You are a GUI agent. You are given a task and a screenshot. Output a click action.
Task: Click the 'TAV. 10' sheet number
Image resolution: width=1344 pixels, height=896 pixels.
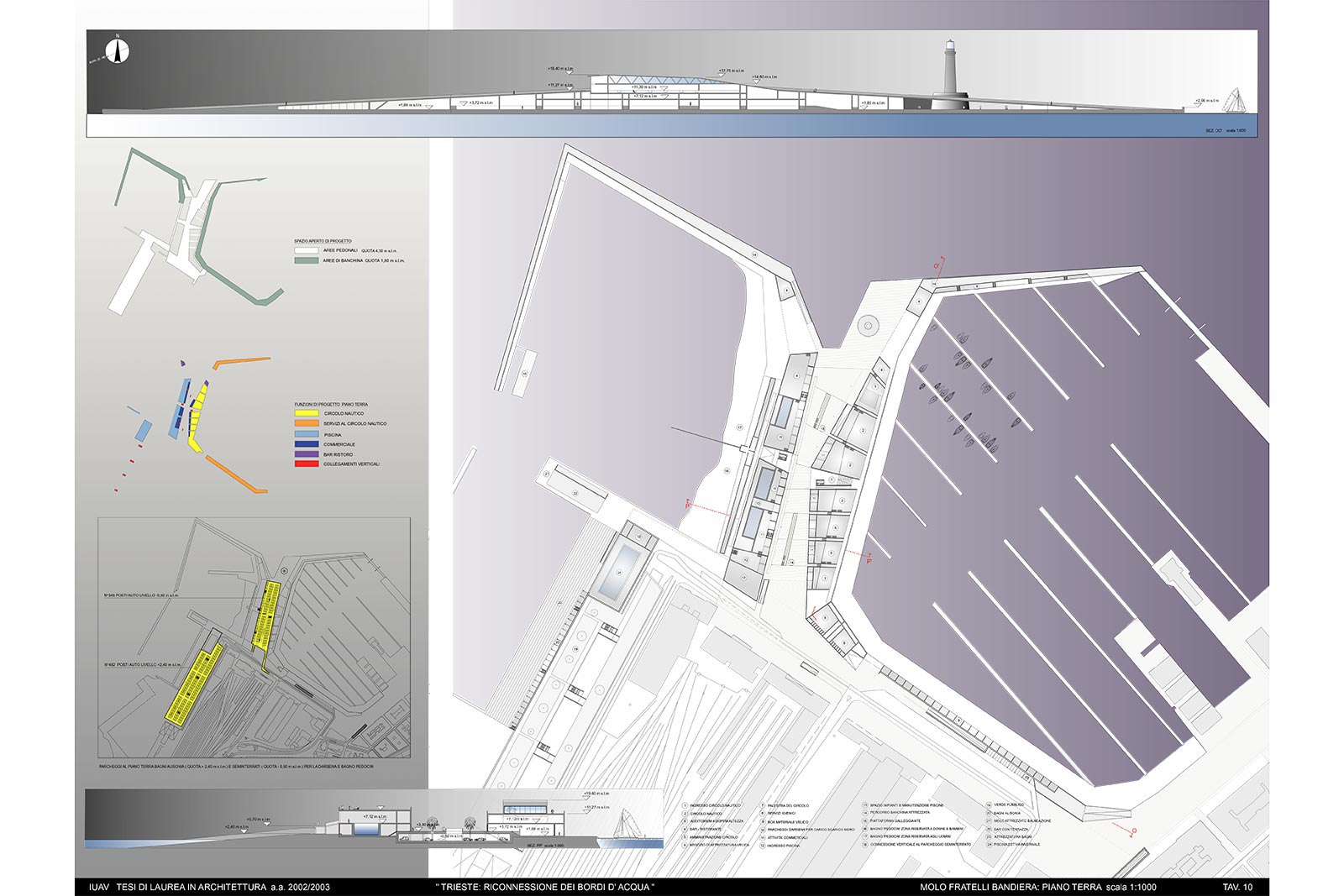[x=1237, y=887]
